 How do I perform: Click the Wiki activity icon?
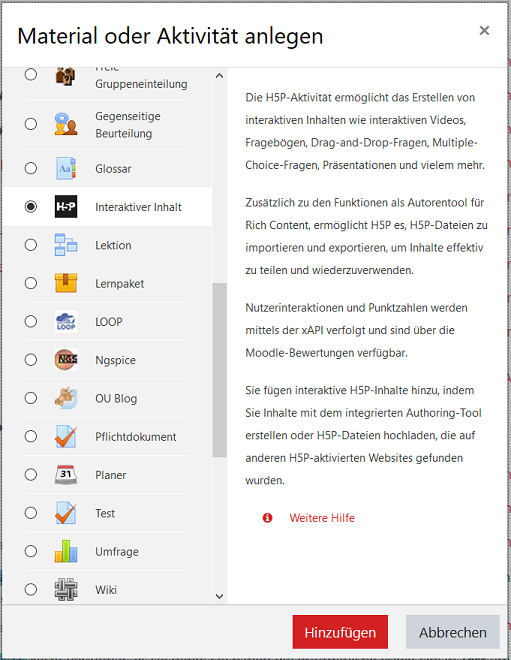66,589
